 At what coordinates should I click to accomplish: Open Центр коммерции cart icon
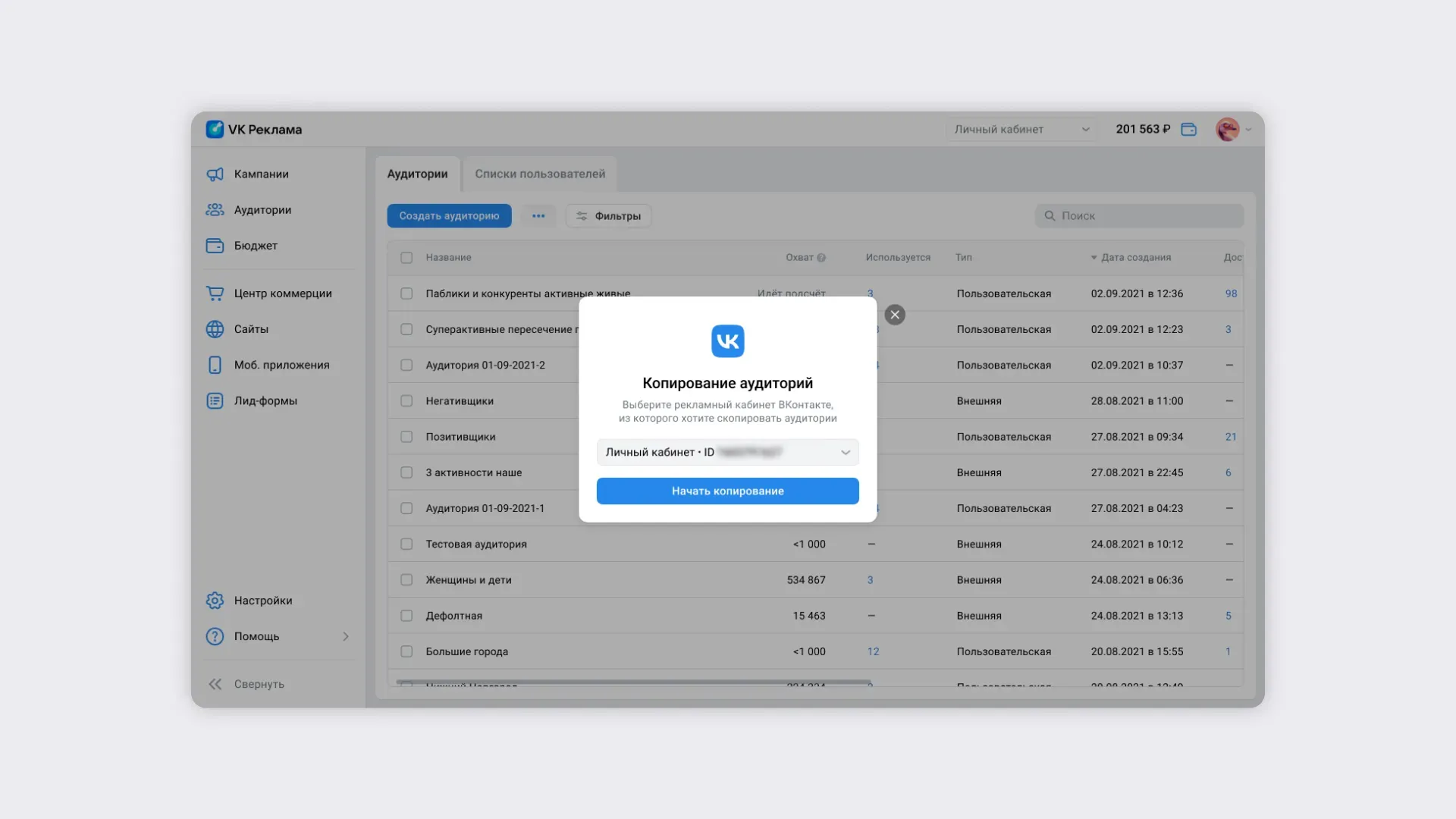coord(215,293)
